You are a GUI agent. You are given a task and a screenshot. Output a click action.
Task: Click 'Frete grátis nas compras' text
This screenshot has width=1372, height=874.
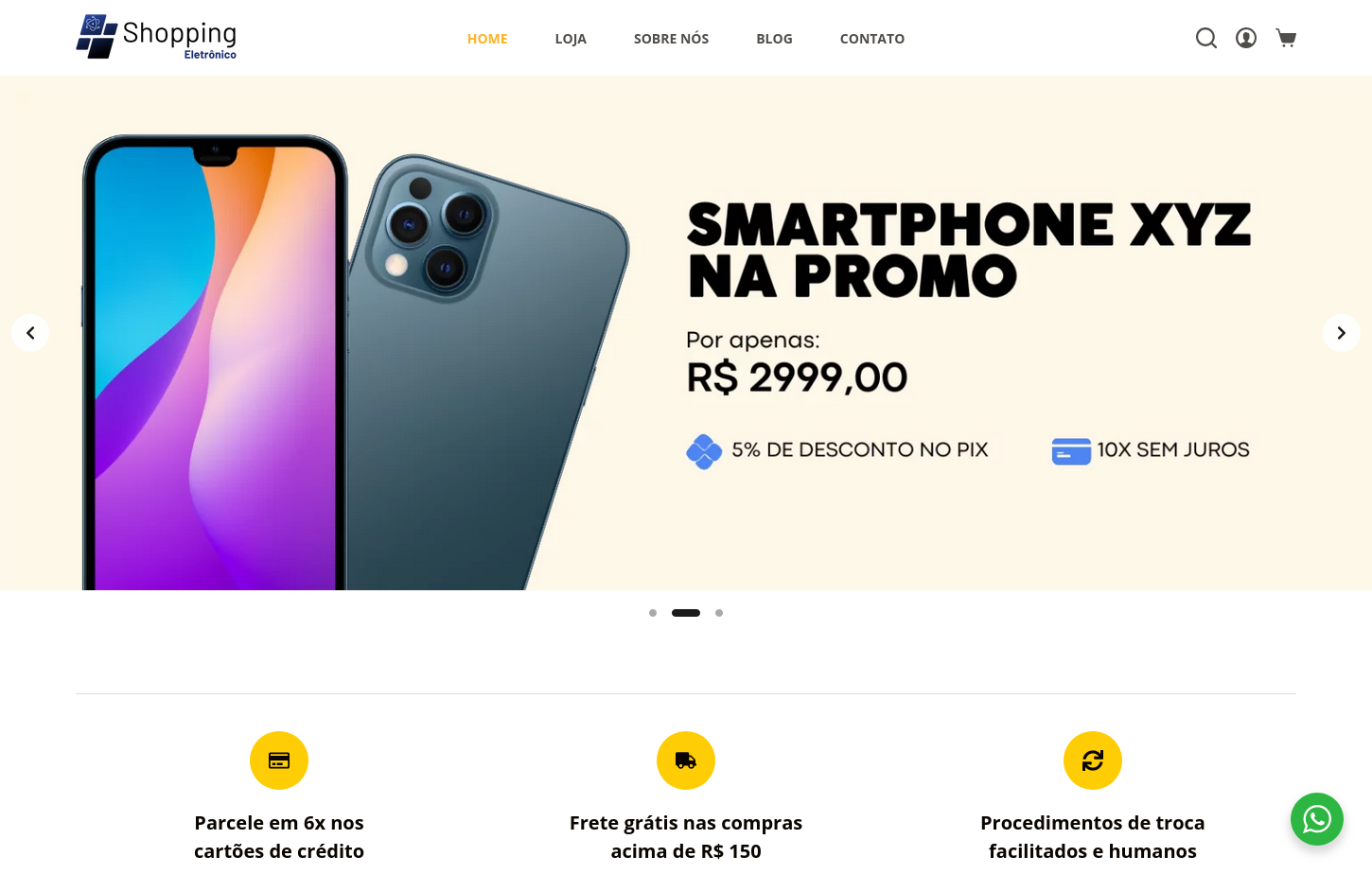(686, 823)
